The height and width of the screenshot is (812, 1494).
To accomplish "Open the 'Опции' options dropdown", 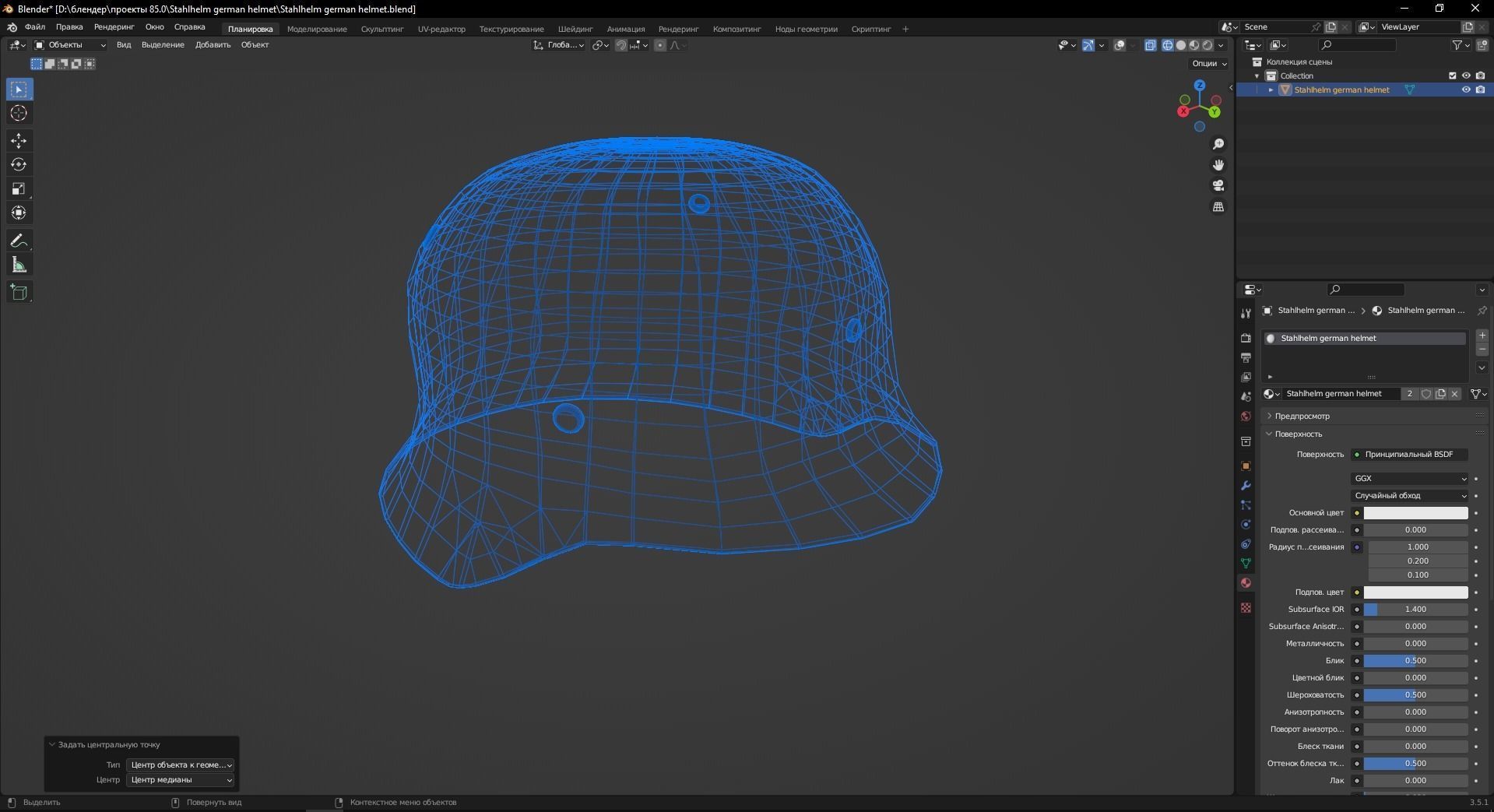I will coord(1209,64).
